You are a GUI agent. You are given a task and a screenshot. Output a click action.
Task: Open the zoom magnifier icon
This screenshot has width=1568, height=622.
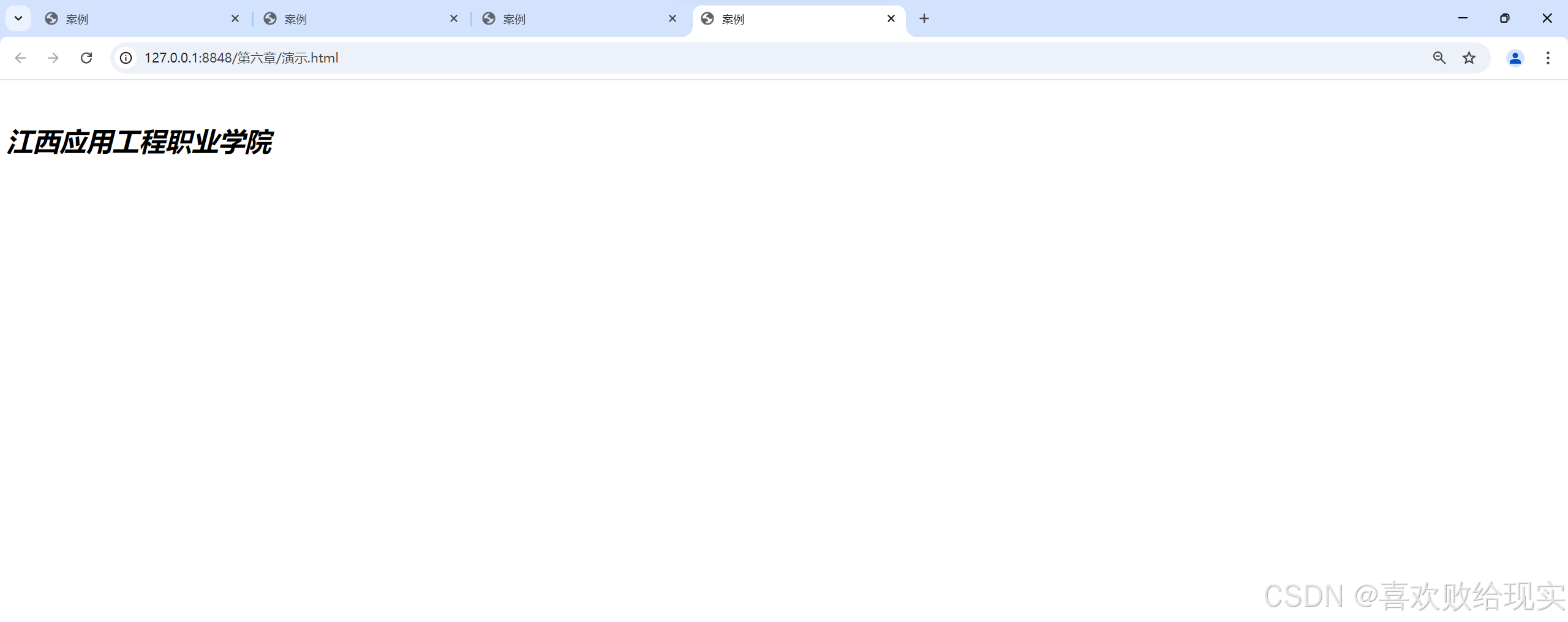pos(1439,58)
